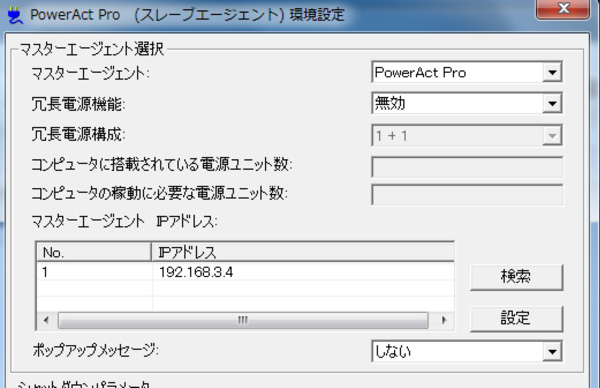Image resolution: width=600 pixels, height=388 pixels.
Task: Select row number 1 cell in IP table
Action: pyautogui.click(x=94, y=272)
